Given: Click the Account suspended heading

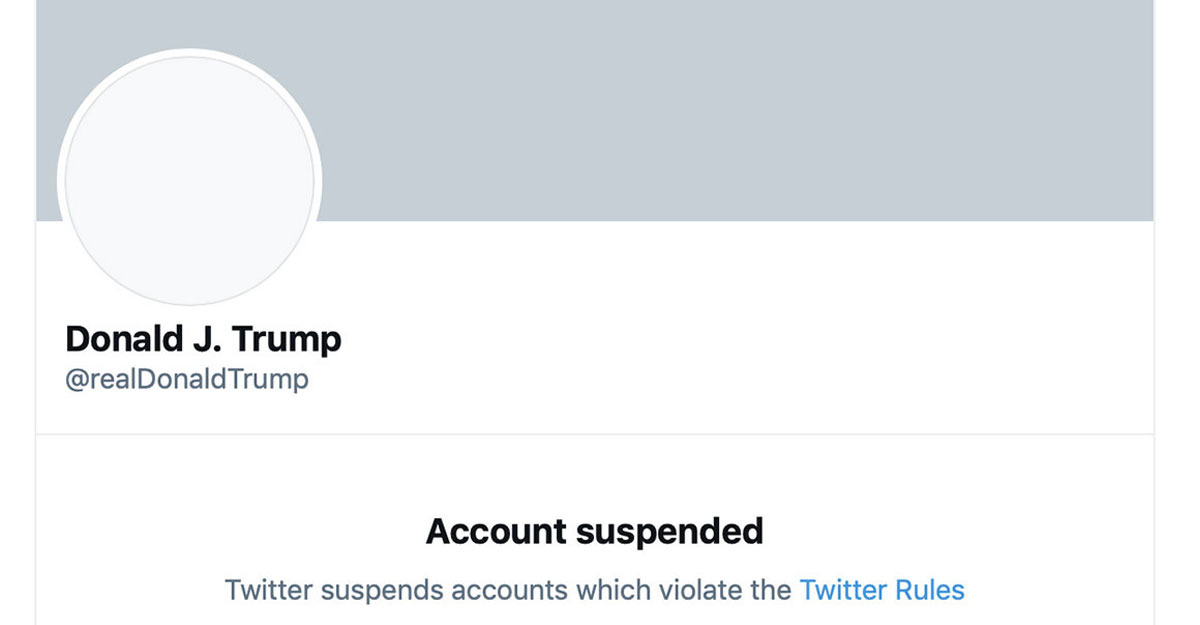Looking at the screenshot, I should (x=594, y=531).
